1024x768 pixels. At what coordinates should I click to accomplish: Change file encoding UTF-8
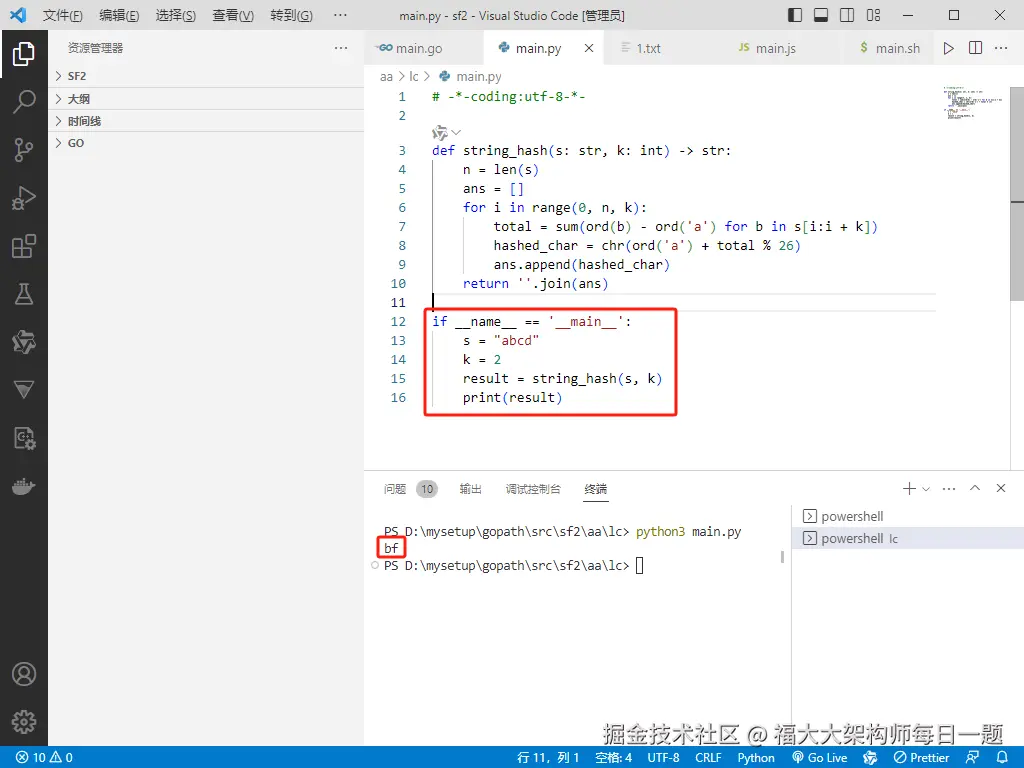663,758
